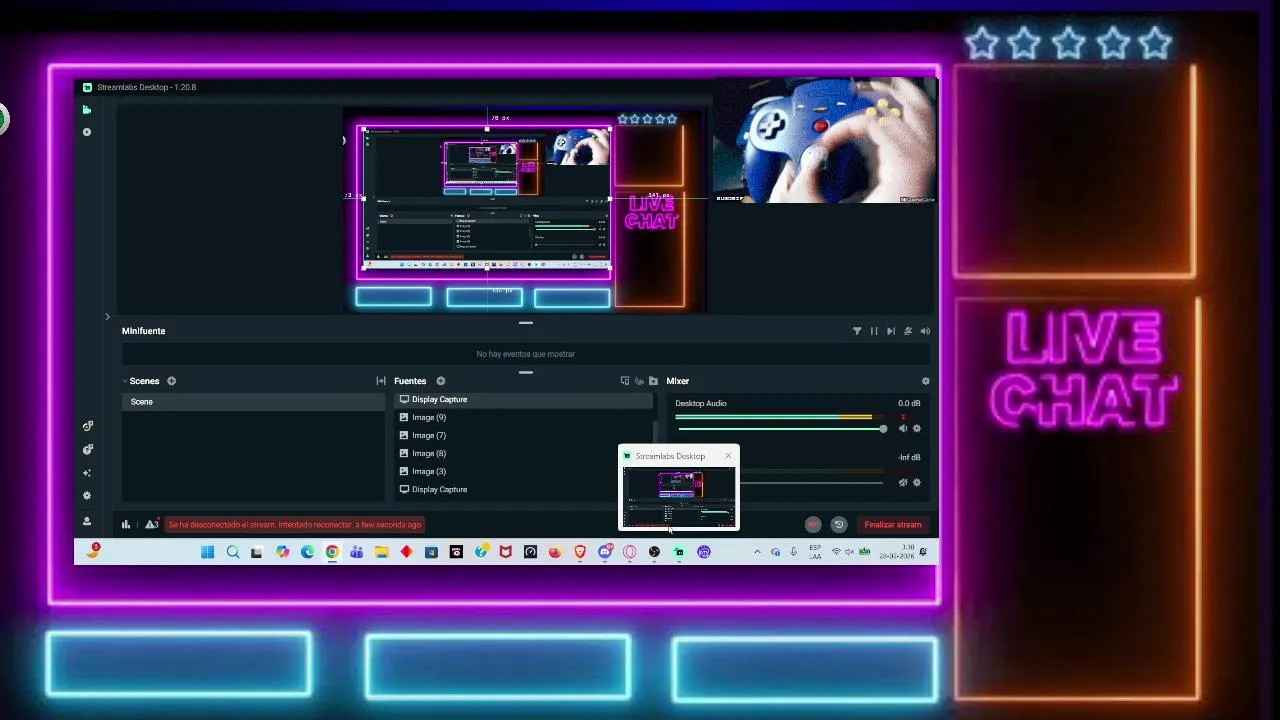
Task: Open the stream warnings notification icon
Action: point(151,524)
